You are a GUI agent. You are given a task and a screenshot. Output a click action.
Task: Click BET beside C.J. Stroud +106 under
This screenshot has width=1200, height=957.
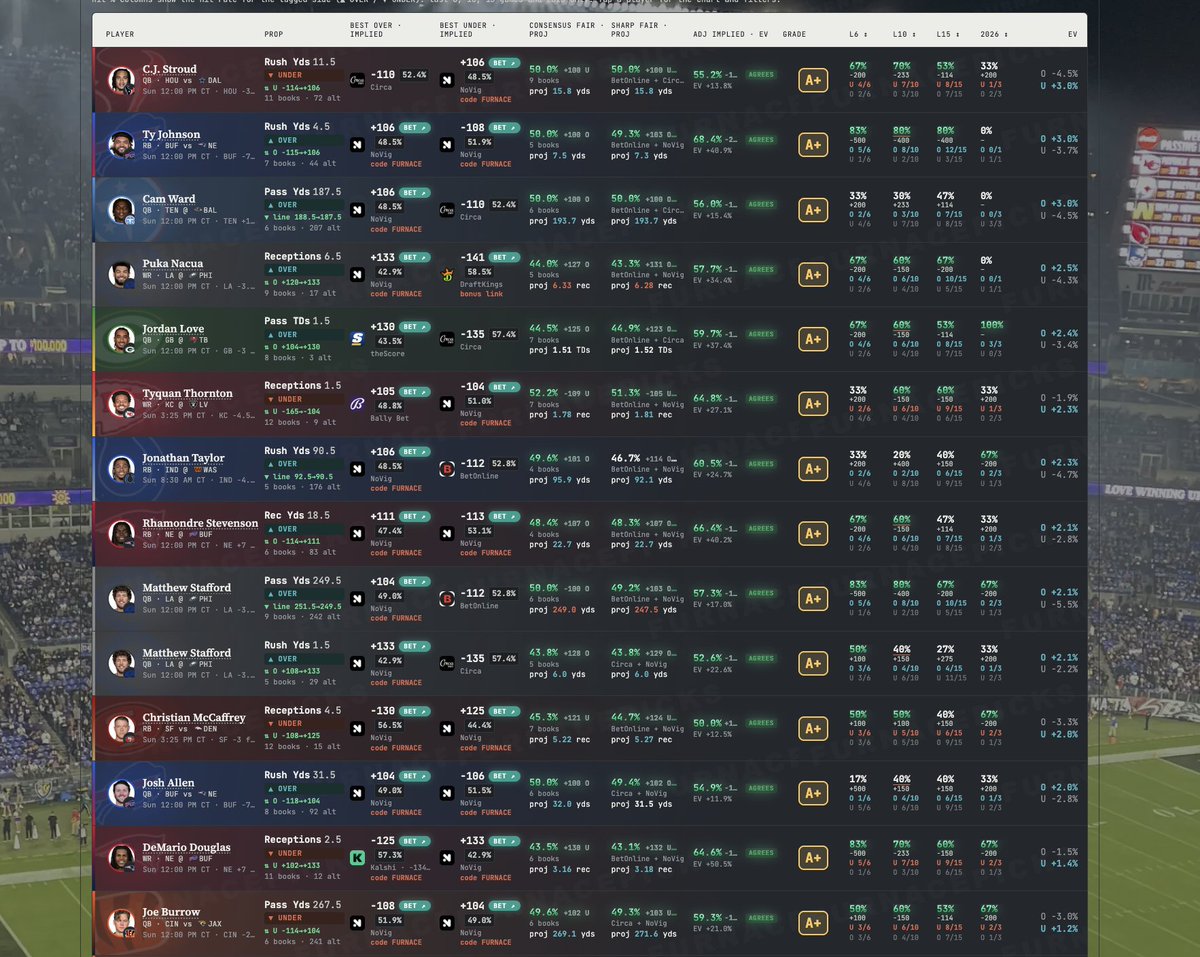click(505, 63)
